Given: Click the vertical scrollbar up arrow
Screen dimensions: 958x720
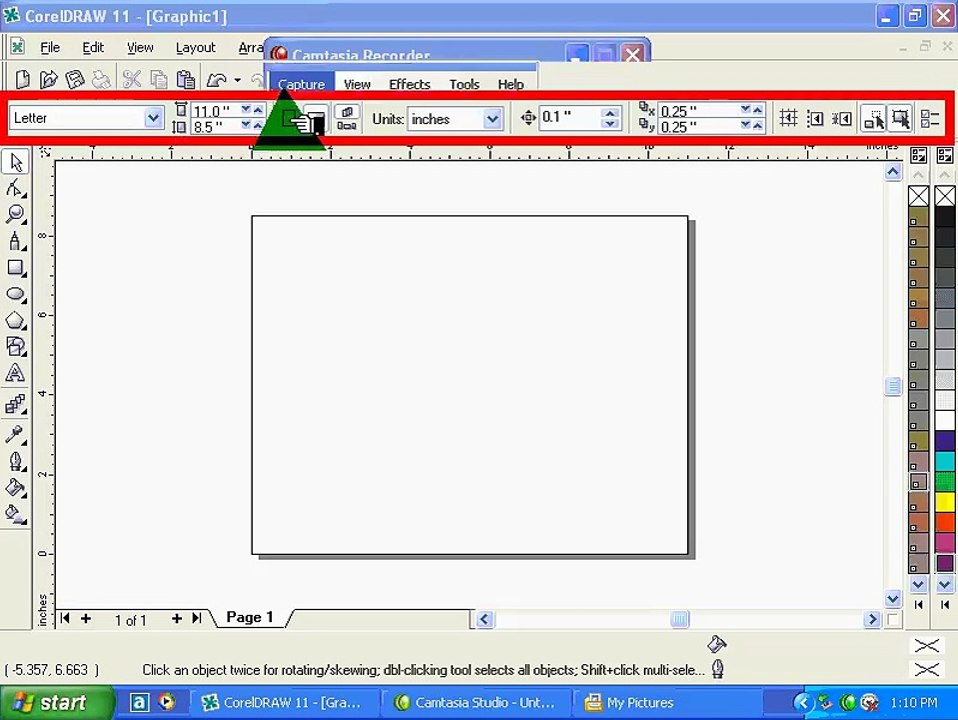Looking at the screenshot, I should pos(893,172).
